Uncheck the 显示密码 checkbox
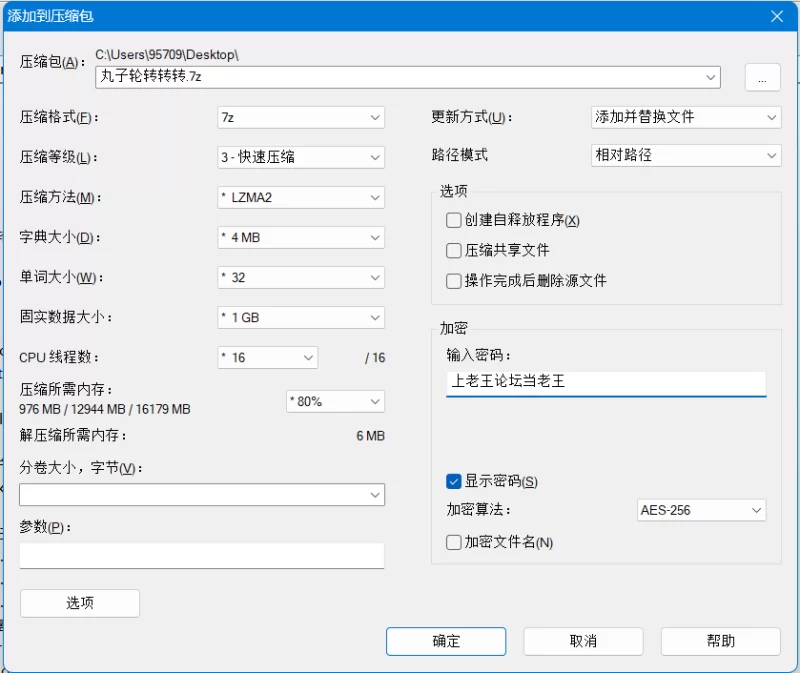The image size is (800, 673). pyautogui.click(x=453, y=481)
